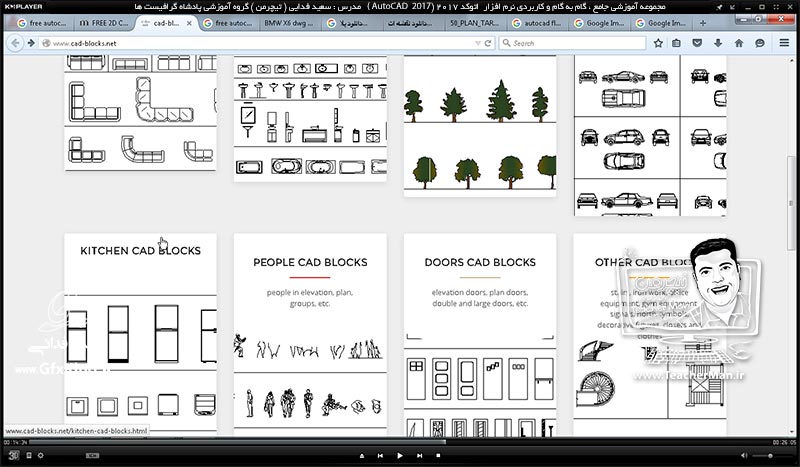
Task: Go to Firefox Home page icon
Action: point(739,43)
